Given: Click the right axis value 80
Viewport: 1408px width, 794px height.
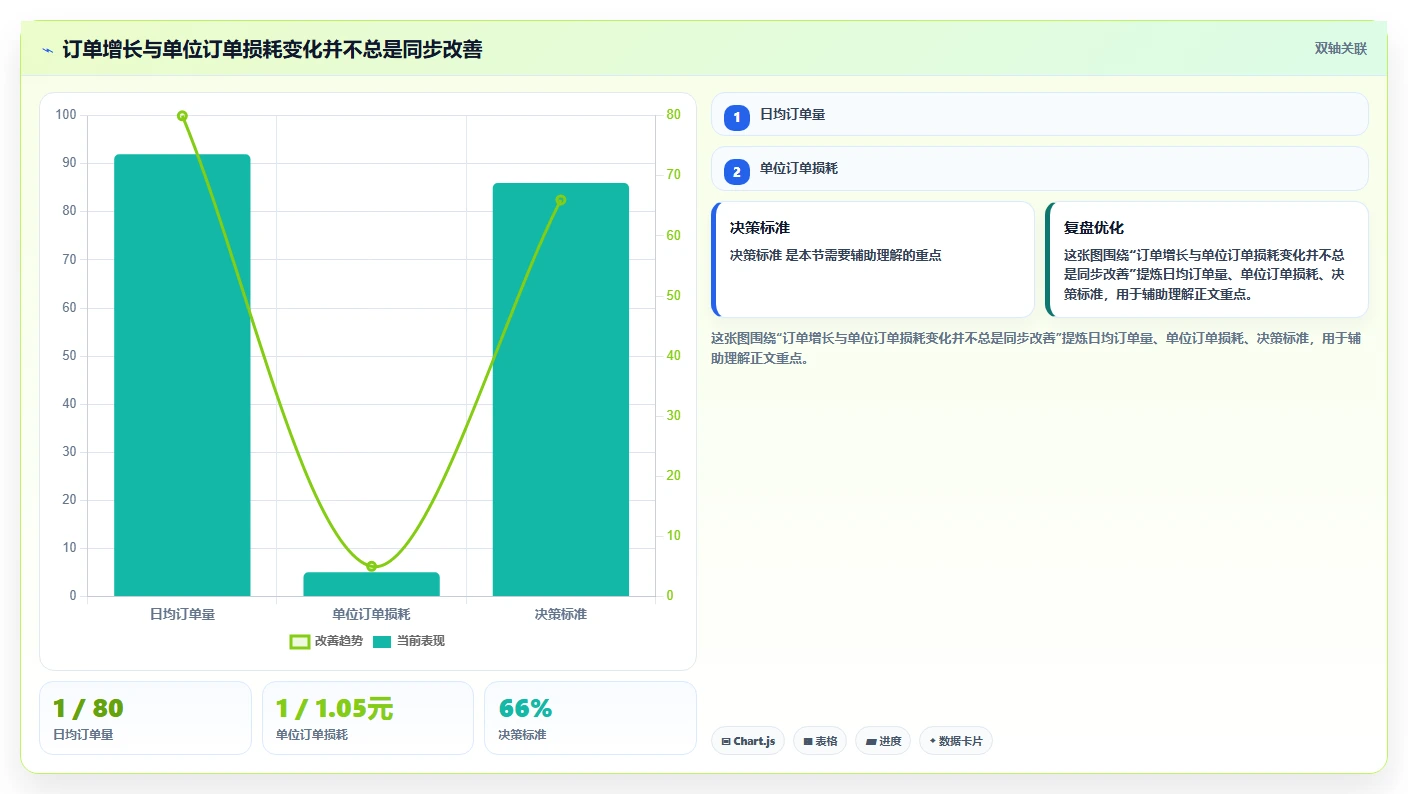Looking at the screenshot, I should pyautogui.click(x=673, y=115).
